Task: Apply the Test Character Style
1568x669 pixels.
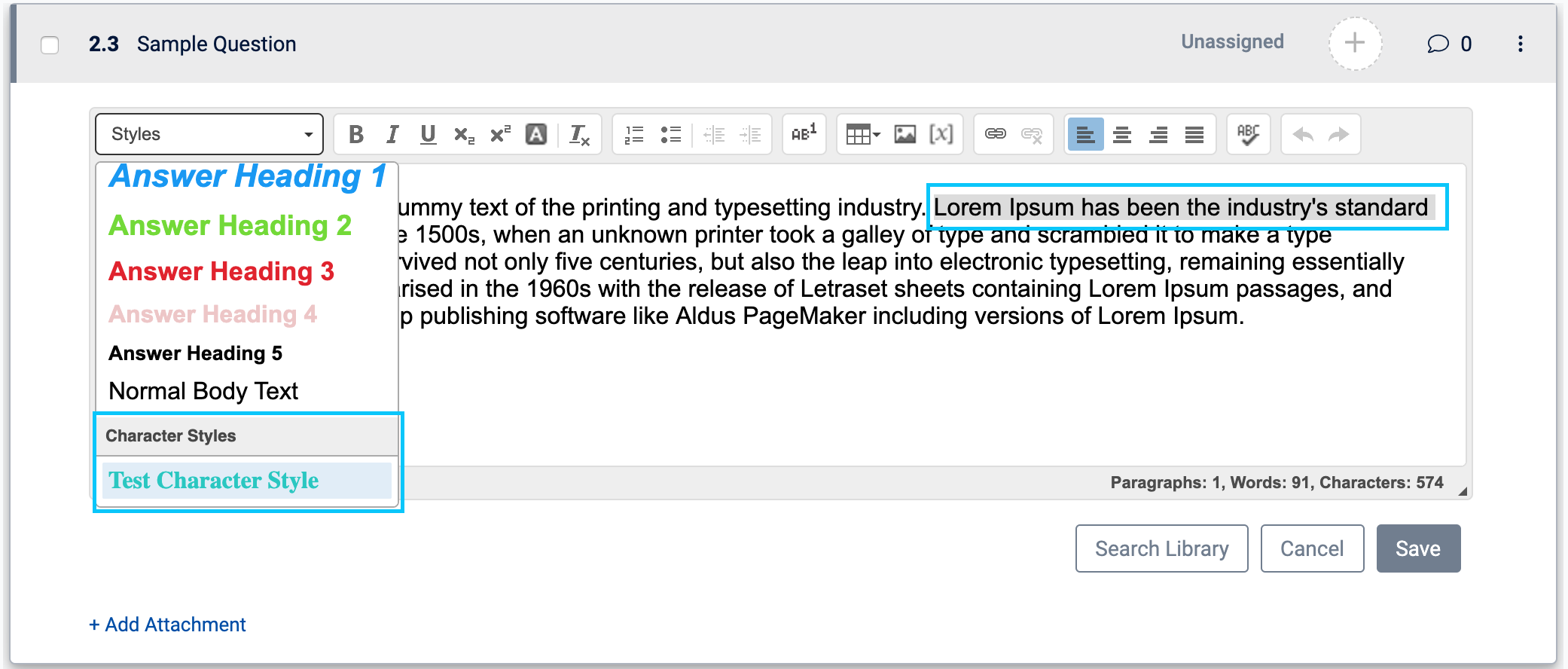Action: (x=247, y=480)
